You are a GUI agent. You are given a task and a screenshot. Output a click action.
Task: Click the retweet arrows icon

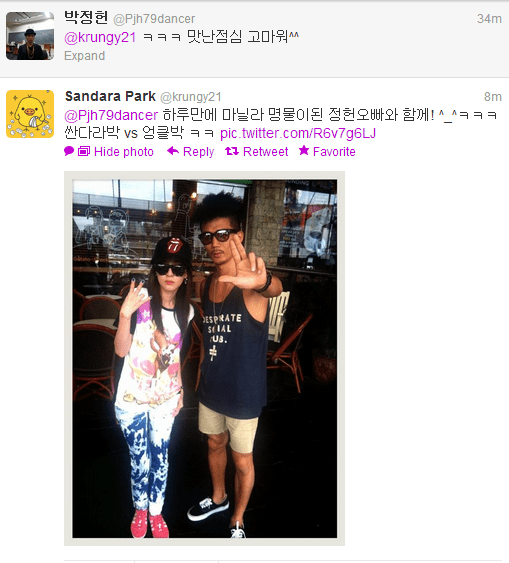pyautogui.click(x=232, y=152)
